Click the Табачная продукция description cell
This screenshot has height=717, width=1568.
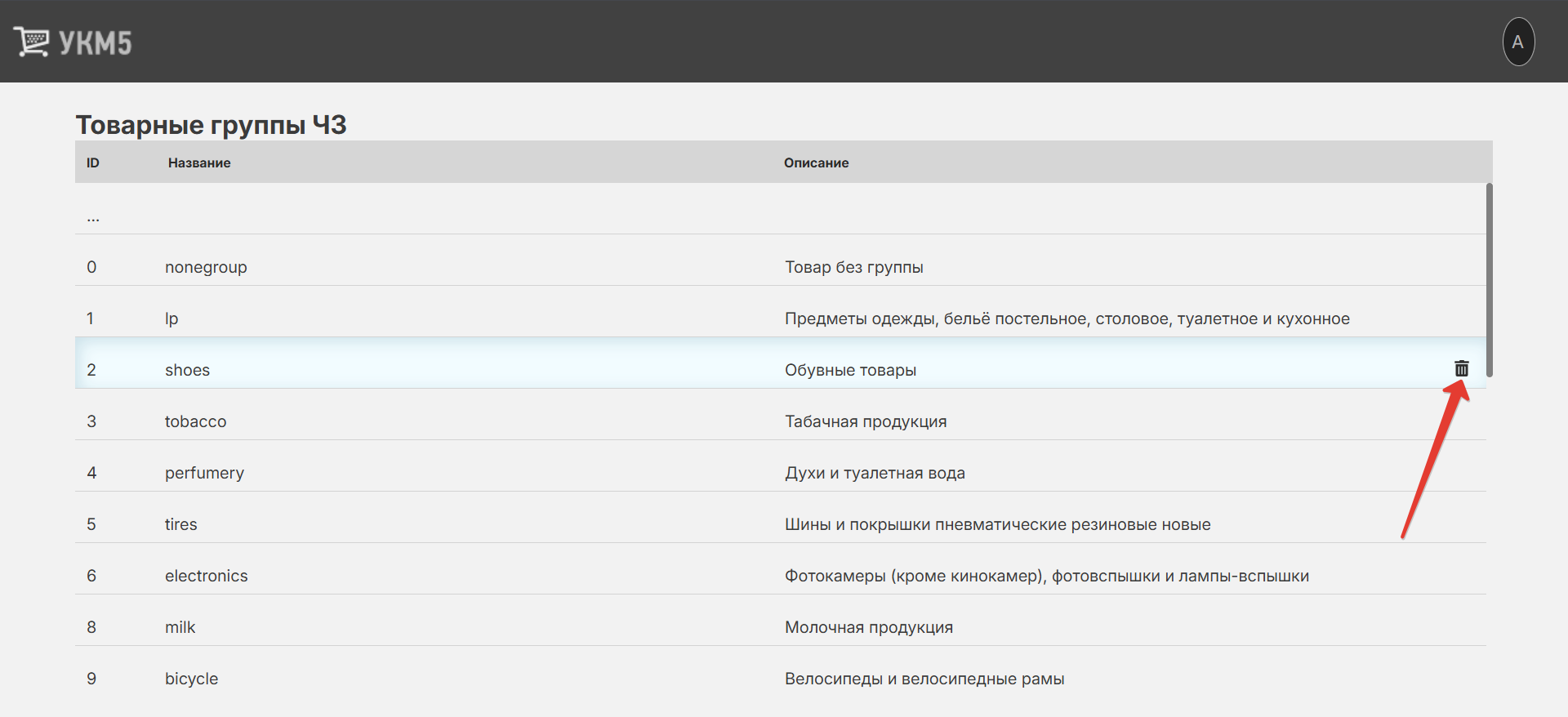(866, 421)
